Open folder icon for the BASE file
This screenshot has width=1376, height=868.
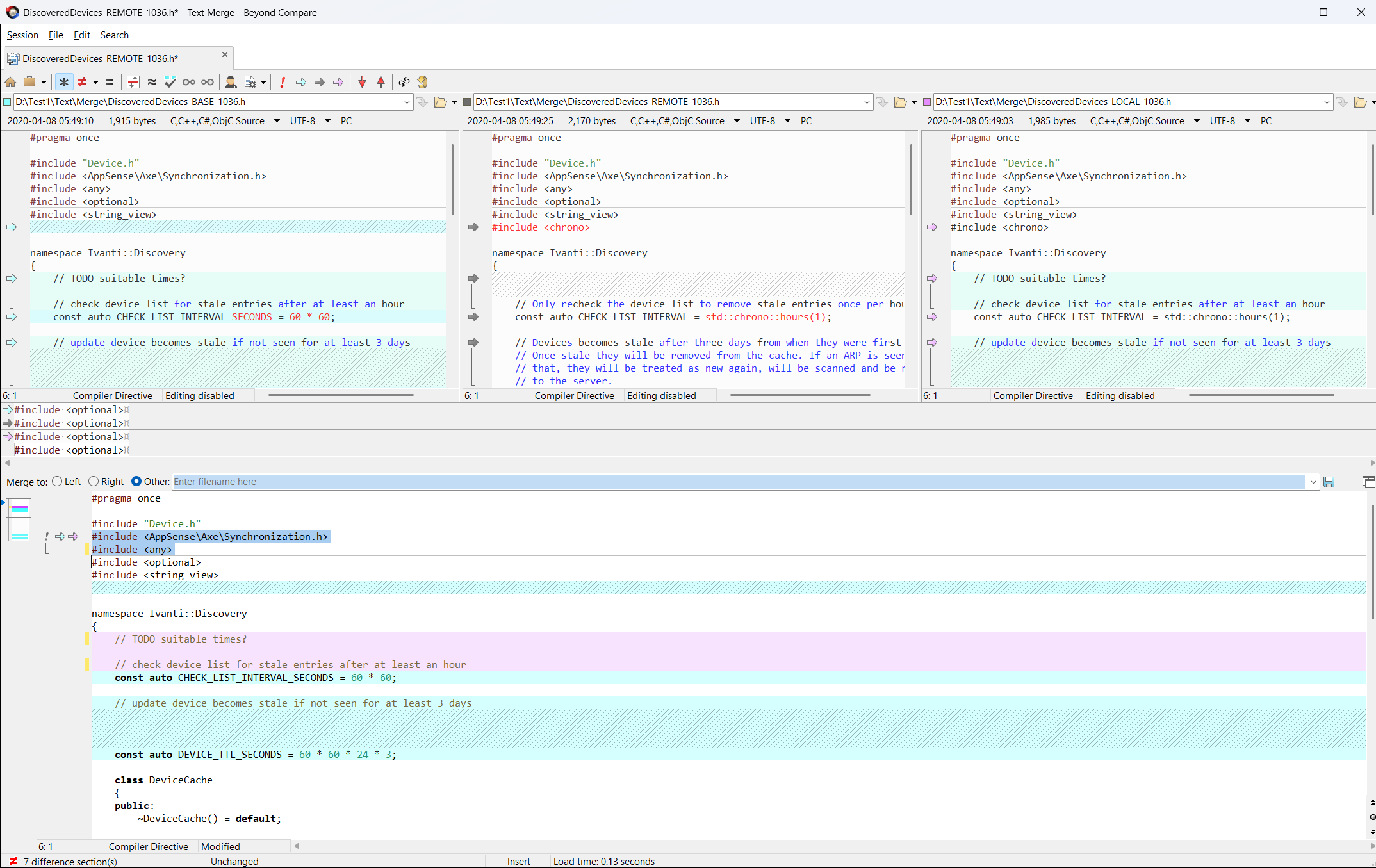pyautogui.click(x=441, y=102)
